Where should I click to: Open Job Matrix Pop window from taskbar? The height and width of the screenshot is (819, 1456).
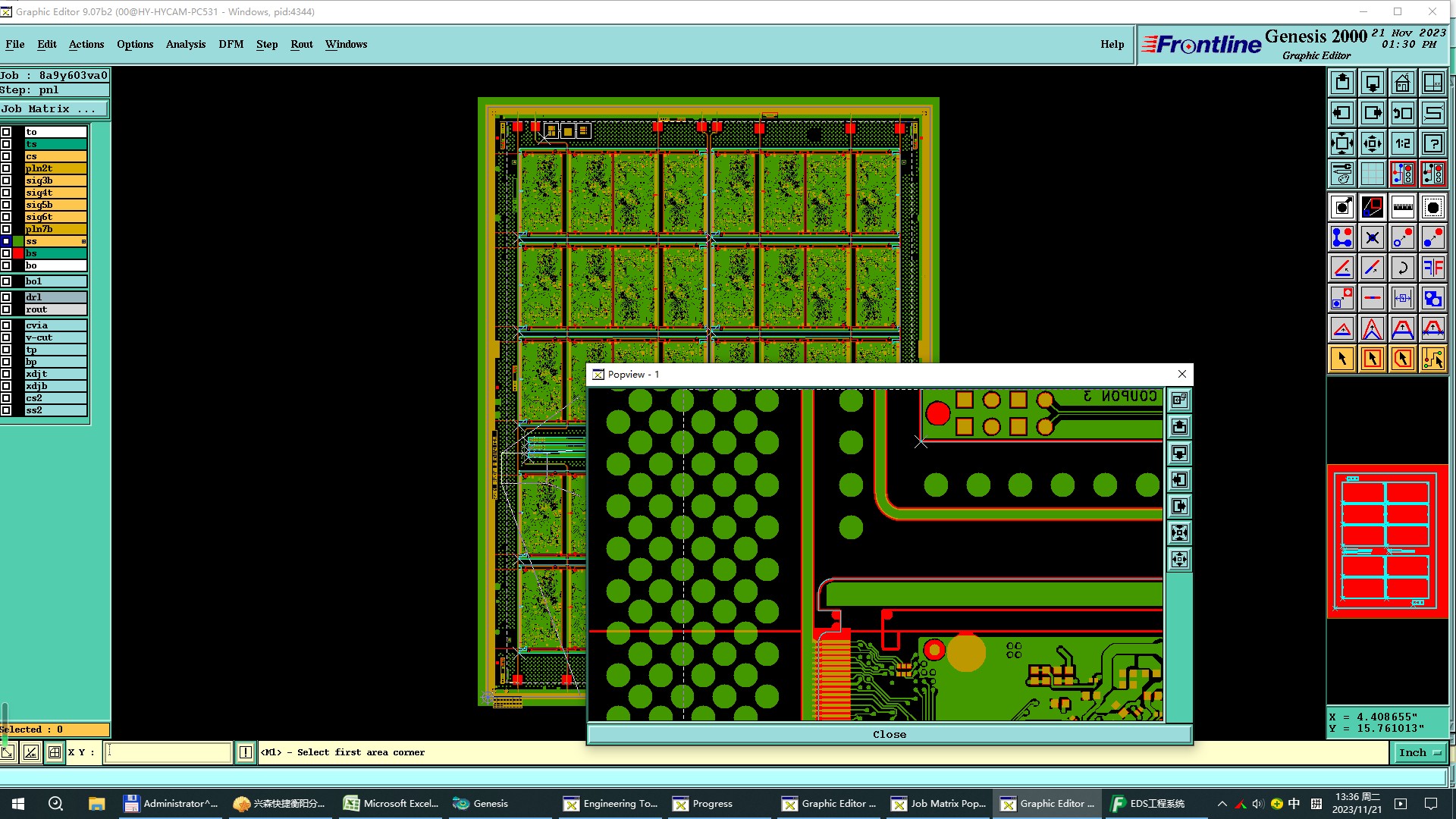(x=938, y=804)
